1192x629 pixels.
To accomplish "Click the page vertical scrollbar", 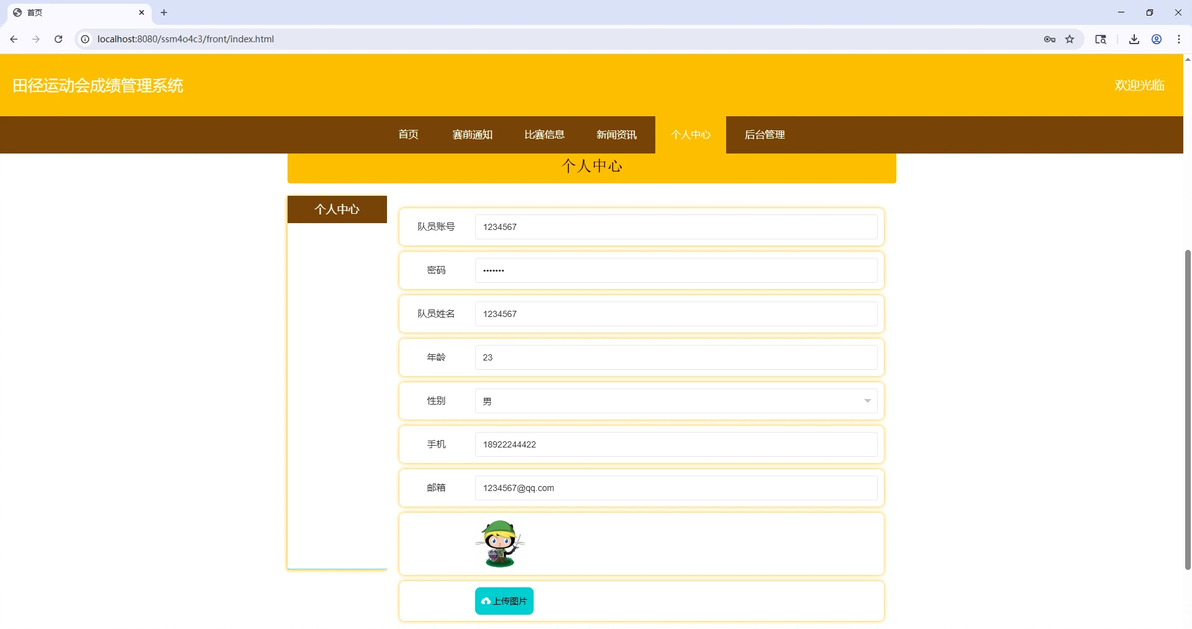I will click(x=1187, y=409).
